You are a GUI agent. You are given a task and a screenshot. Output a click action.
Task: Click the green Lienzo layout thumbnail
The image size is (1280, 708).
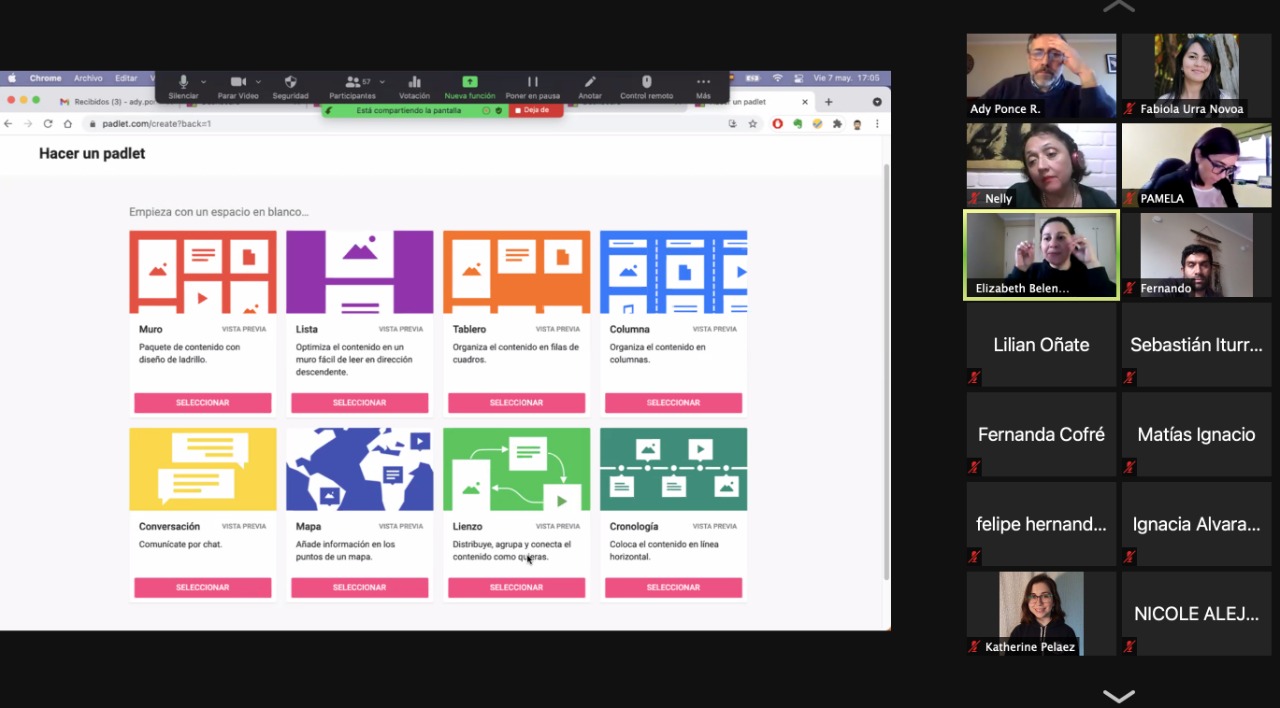(517, 469)
